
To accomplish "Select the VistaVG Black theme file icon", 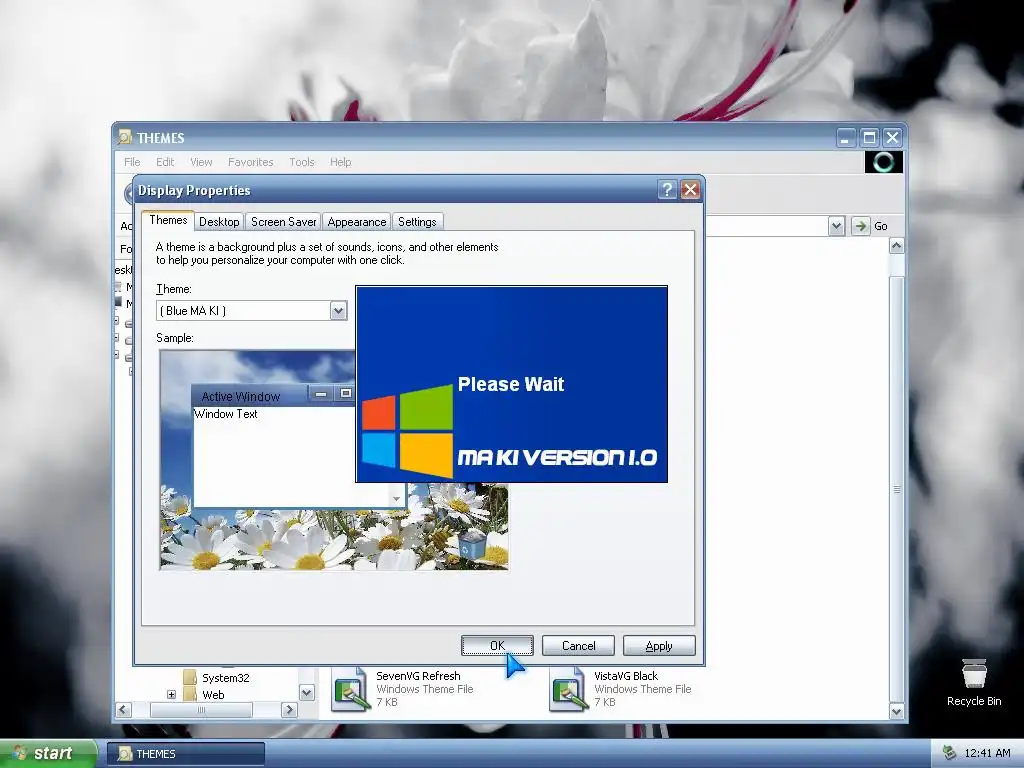I will tap(569, 690).
